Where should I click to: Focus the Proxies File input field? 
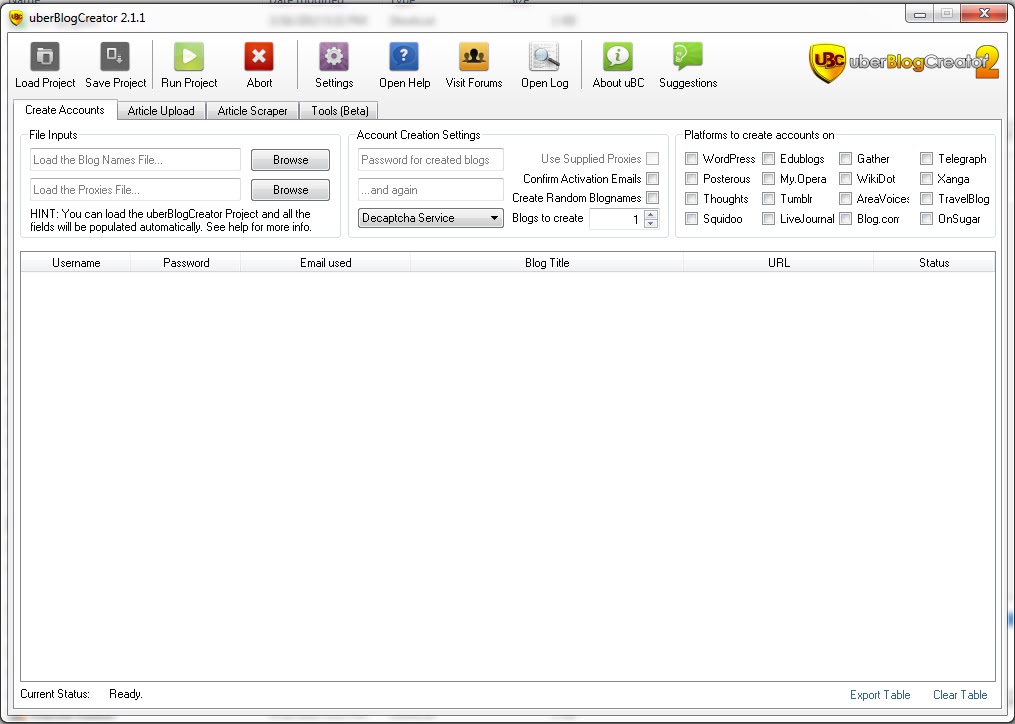[x=135, y=190]
